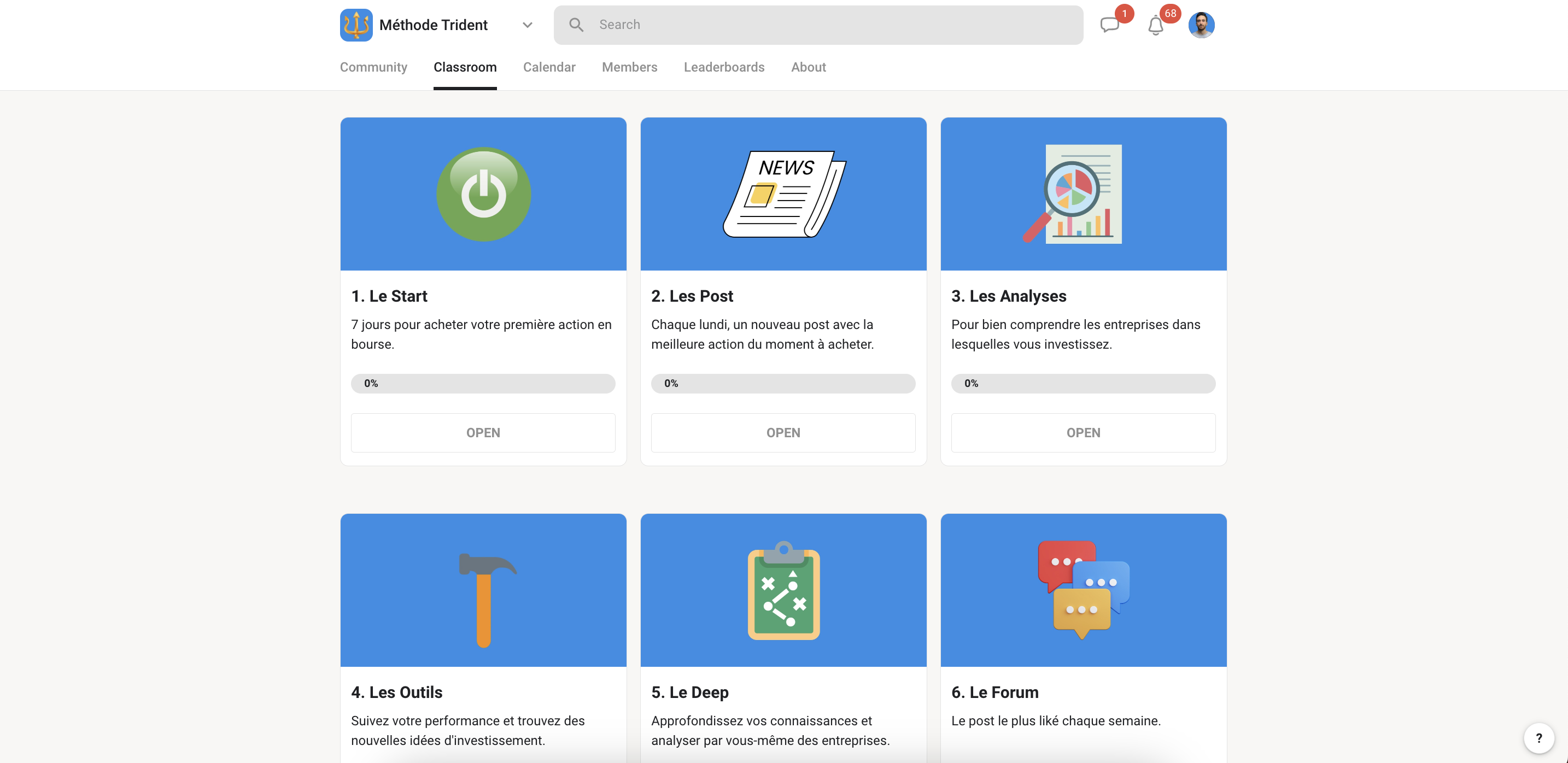Click the NEWS newspaper image
This screenshot has height=763, width=1568.
pyautogui.click(x=784, y=194)
